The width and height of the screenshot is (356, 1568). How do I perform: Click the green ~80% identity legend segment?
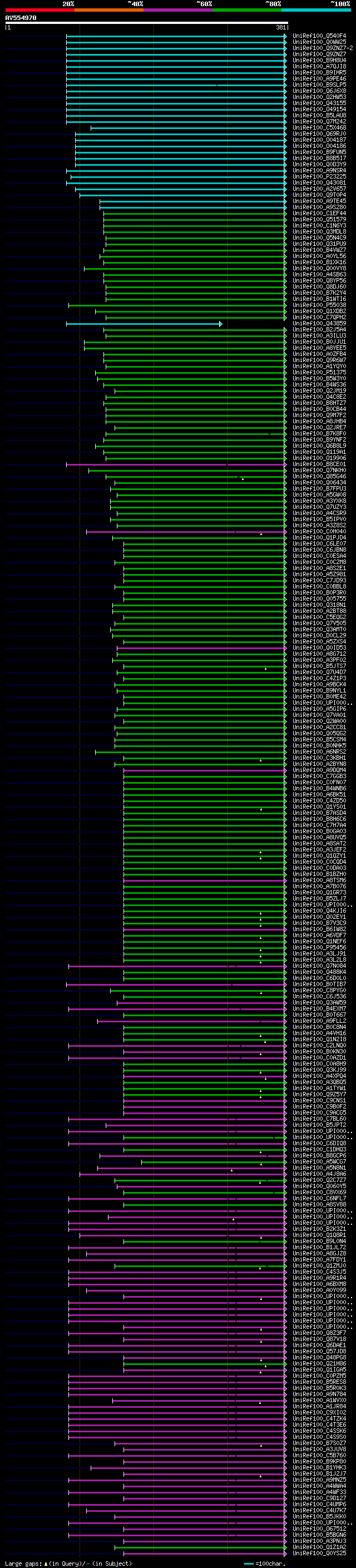(x=247, y=10)
